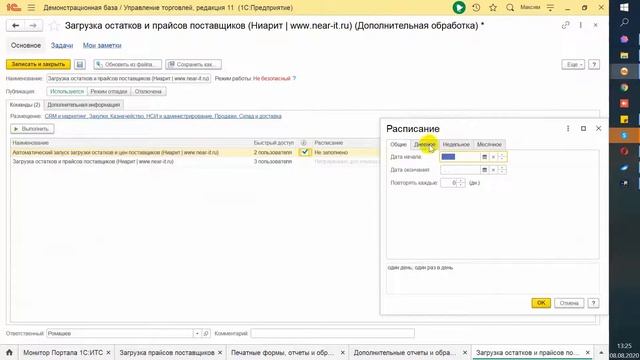This screenshot has height=360, width=640.
Task: Switch to Печатные формы, отчеты bottom tab
Action: [282, 352]
